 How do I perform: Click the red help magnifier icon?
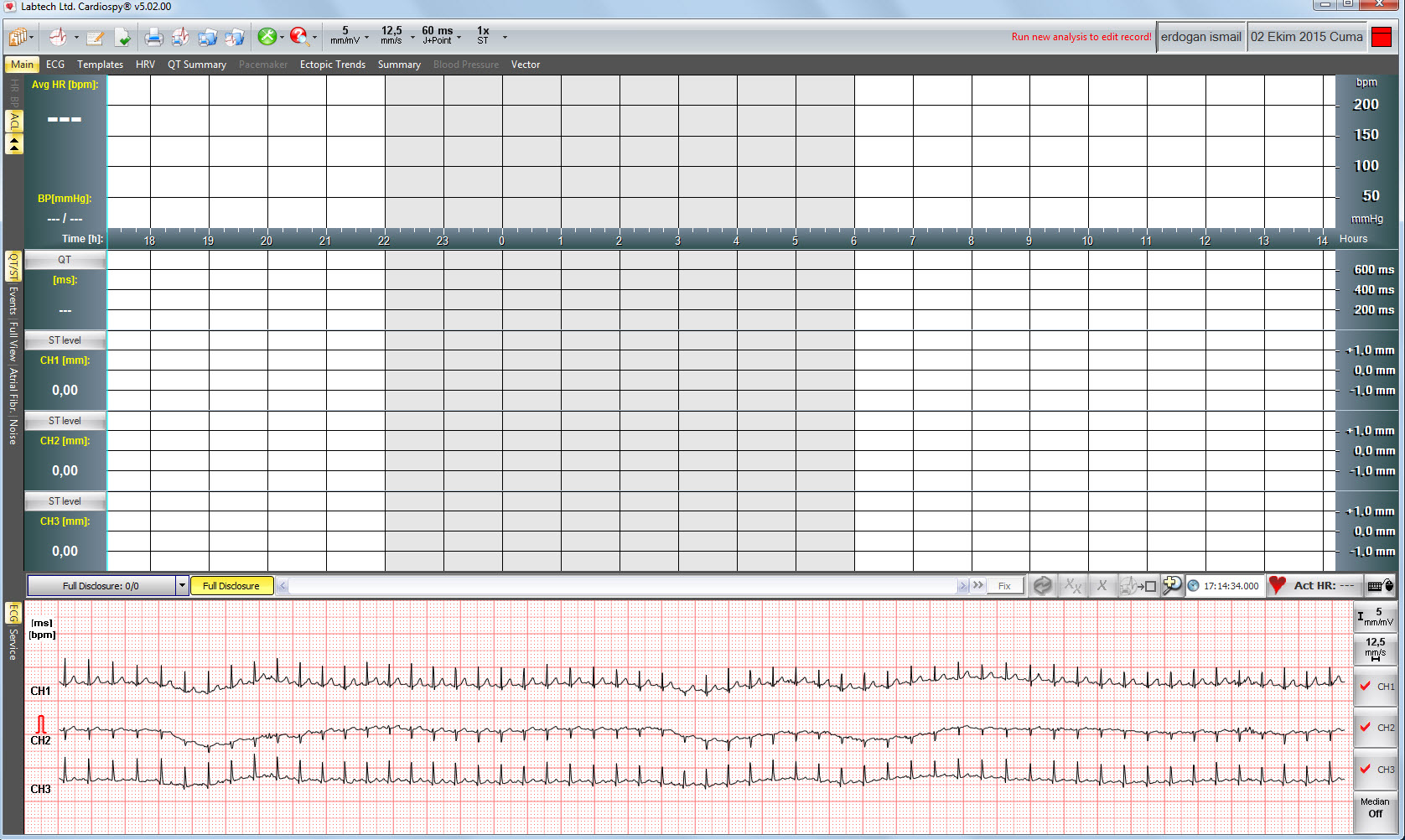(x=299, y=37)
